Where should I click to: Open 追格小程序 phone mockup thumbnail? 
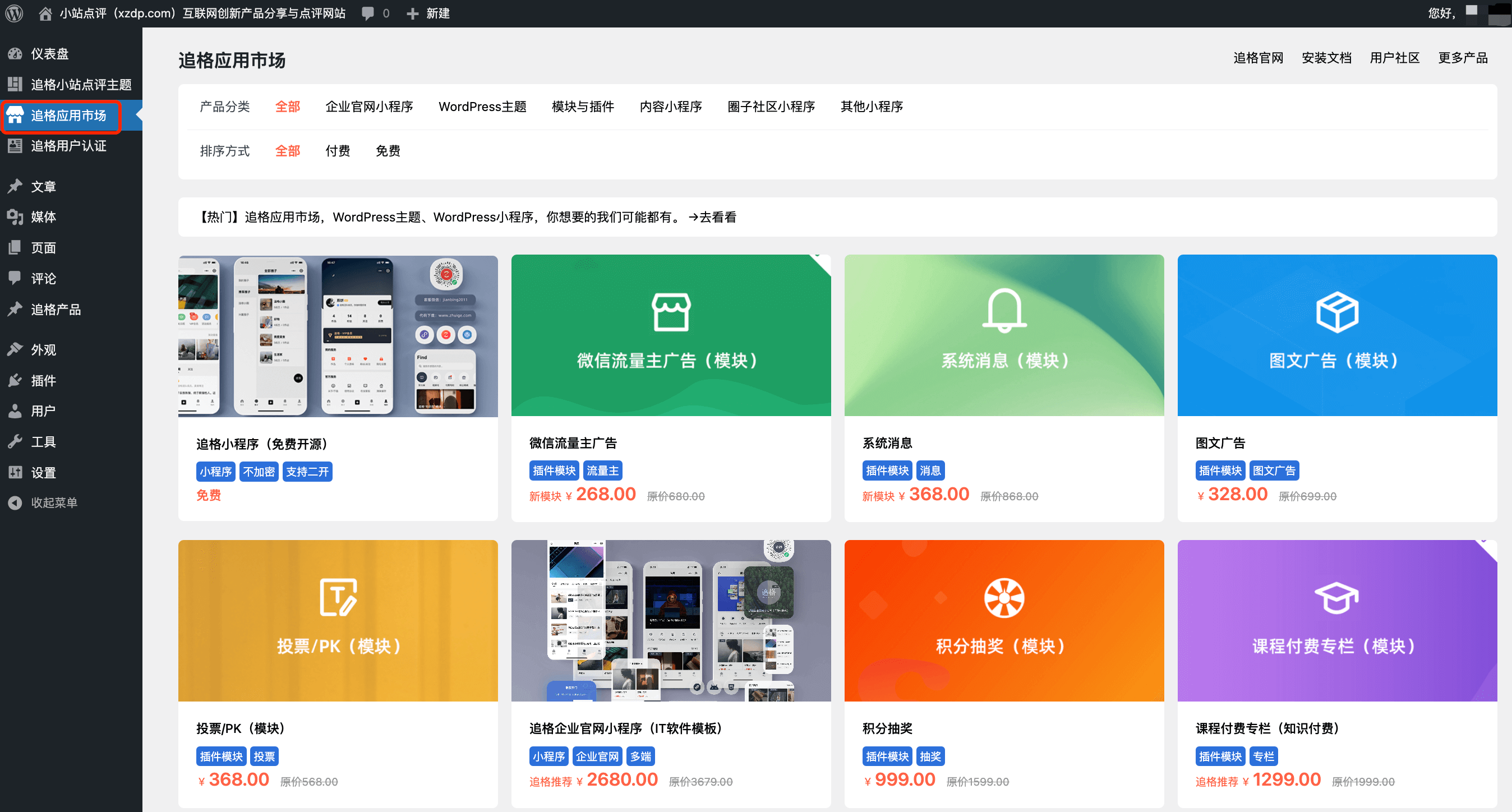click(x=338, y=335)
